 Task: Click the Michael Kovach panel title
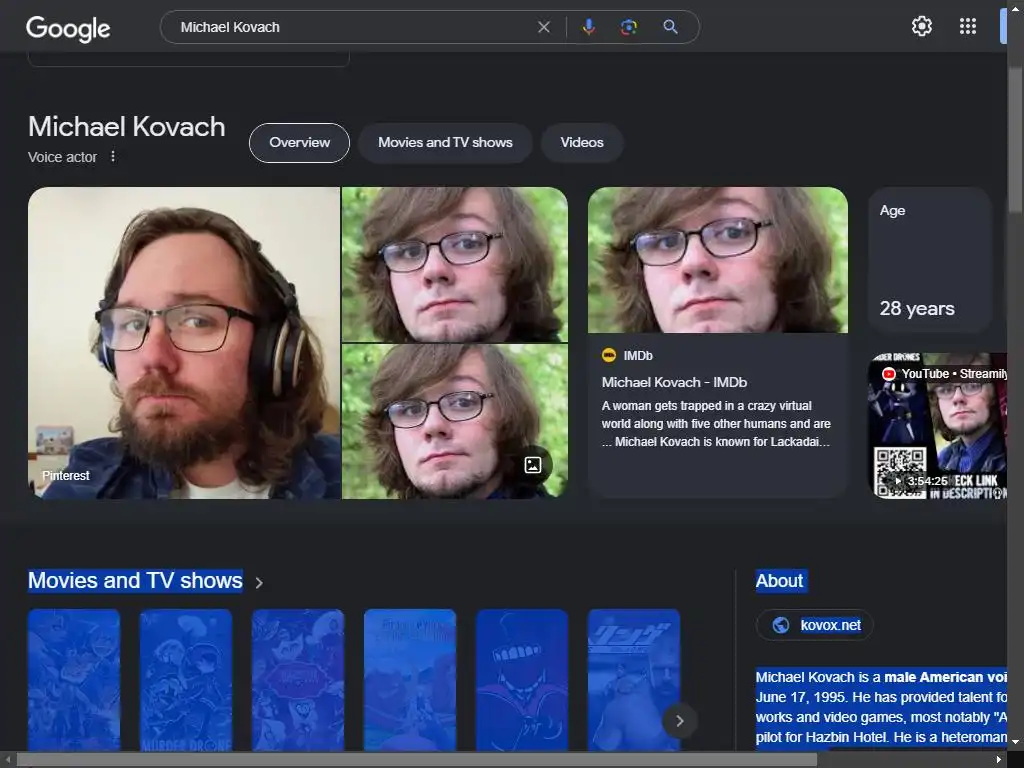[127, 127]
